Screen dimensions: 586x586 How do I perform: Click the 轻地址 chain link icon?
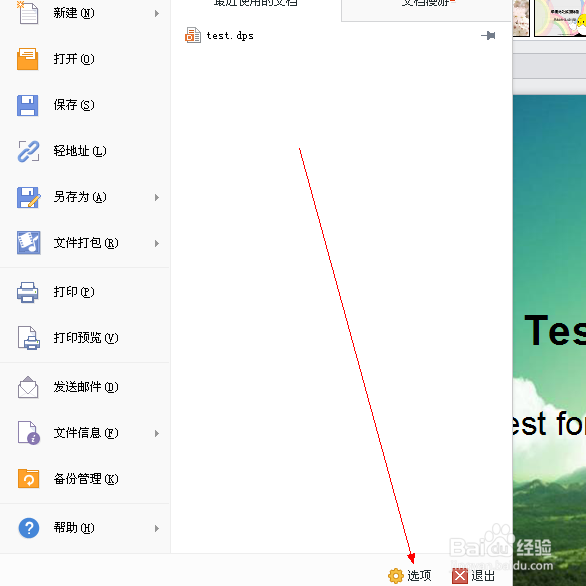28,151
